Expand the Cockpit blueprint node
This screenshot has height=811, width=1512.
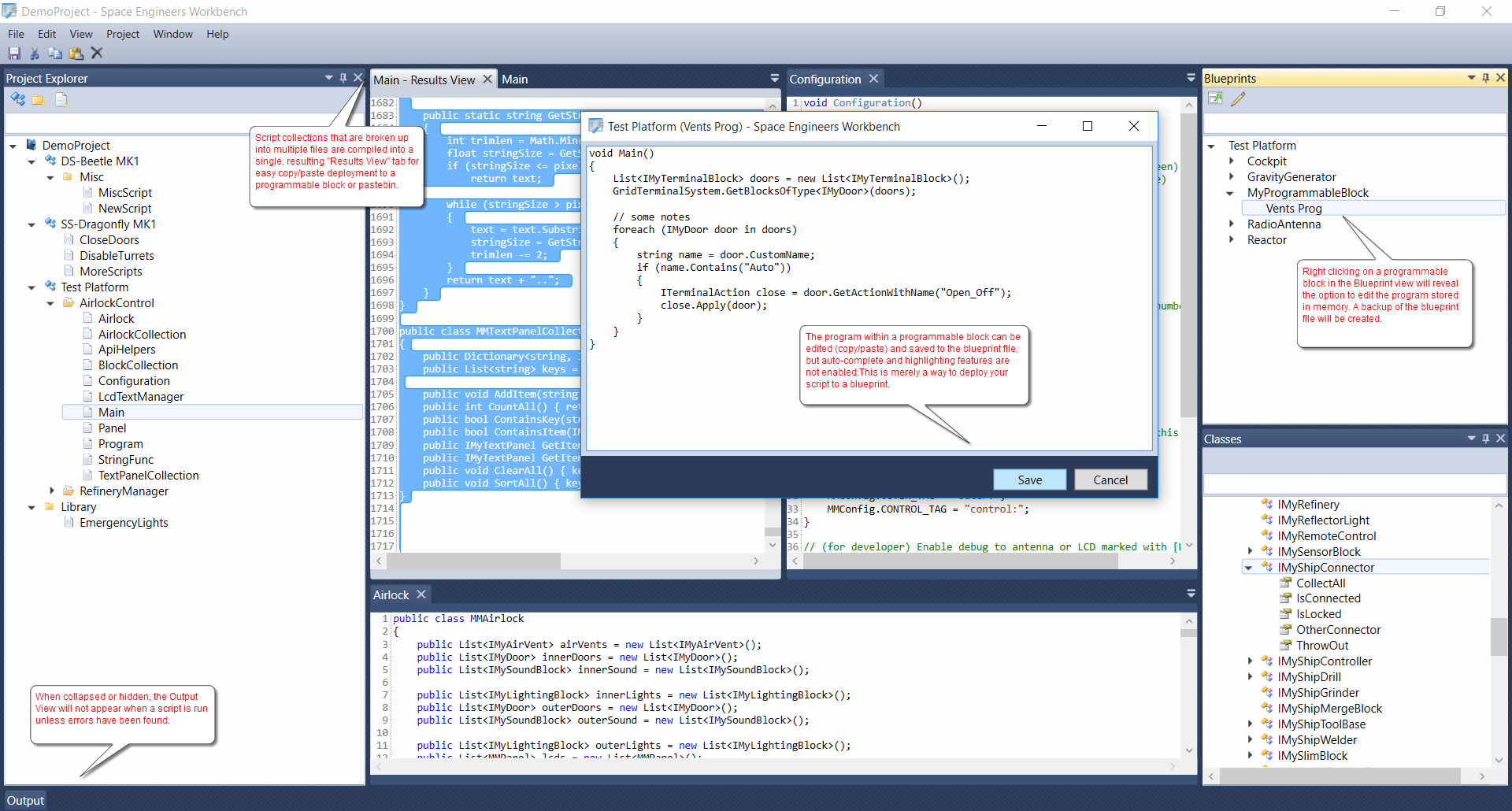1232,161
